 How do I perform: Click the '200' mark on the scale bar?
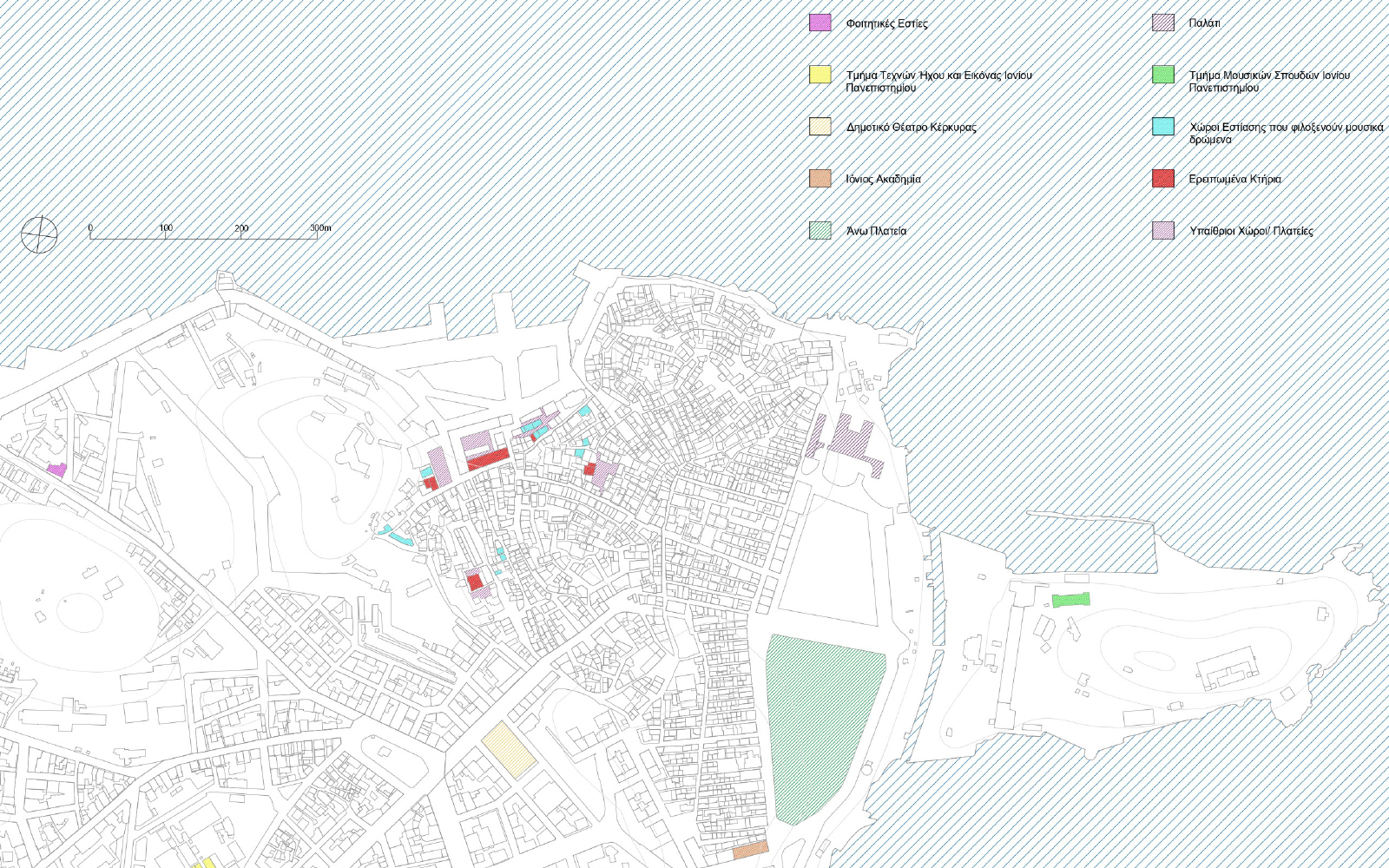click(241, 228)
